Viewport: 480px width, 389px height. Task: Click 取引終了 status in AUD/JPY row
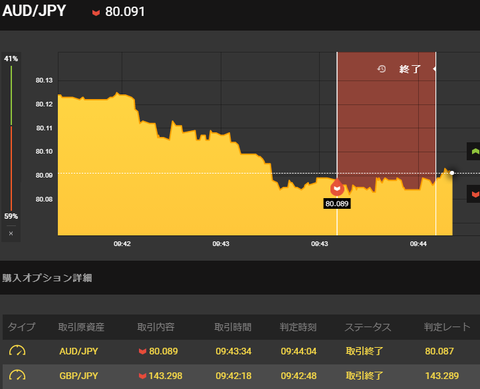(x=364, y=351)
